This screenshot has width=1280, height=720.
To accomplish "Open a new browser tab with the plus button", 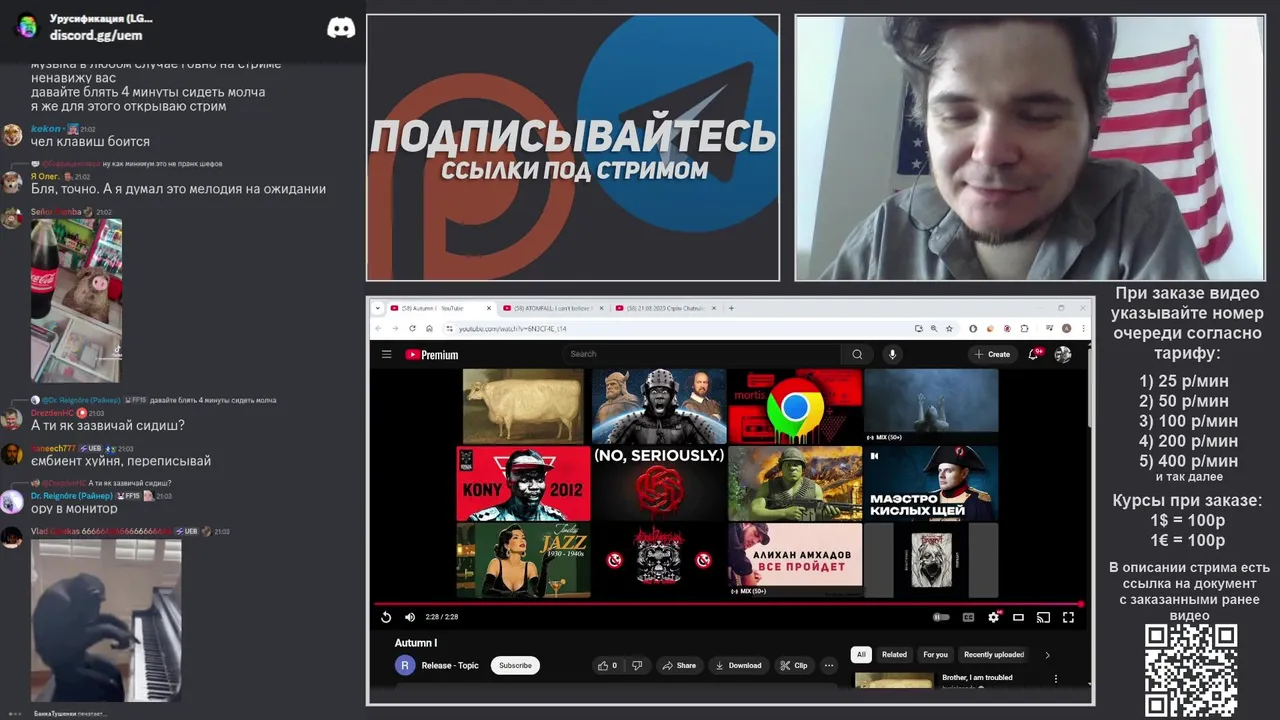I will coord(731,308).
